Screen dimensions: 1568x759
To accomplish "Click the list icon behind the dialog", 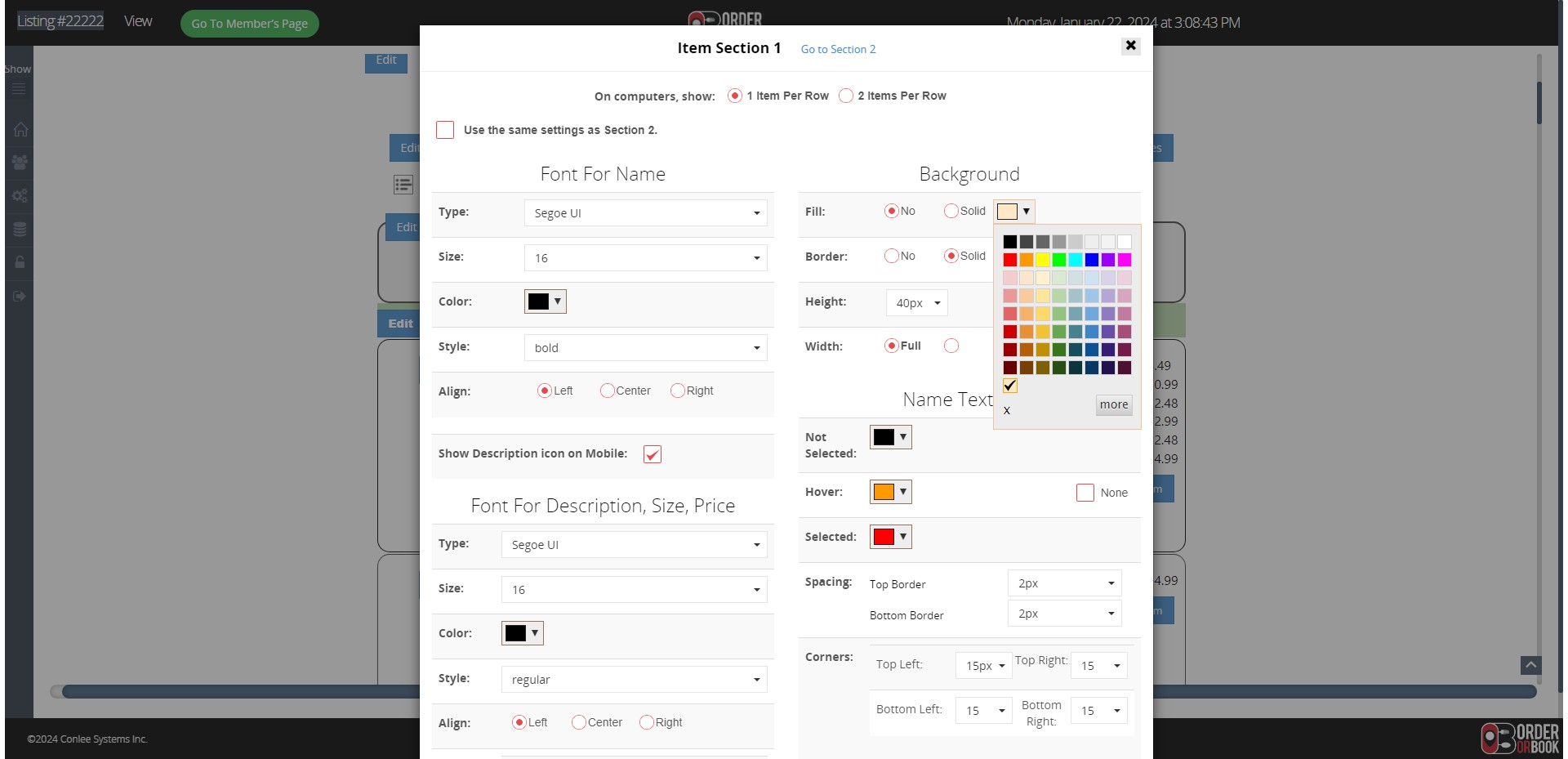I will point(403,185).
